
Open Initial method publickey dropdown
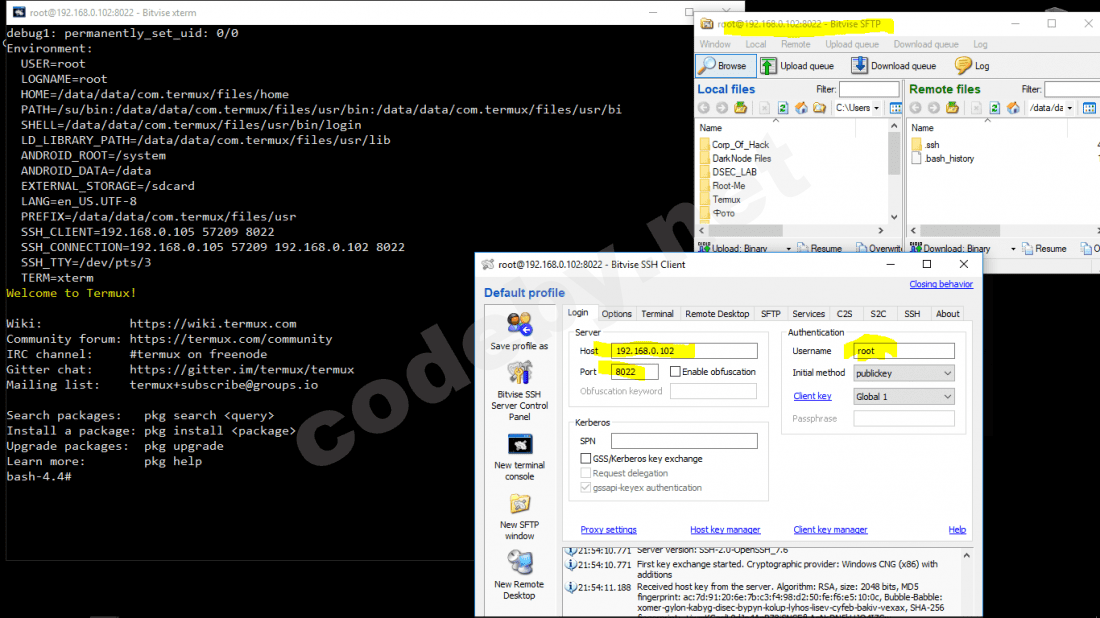904,373
